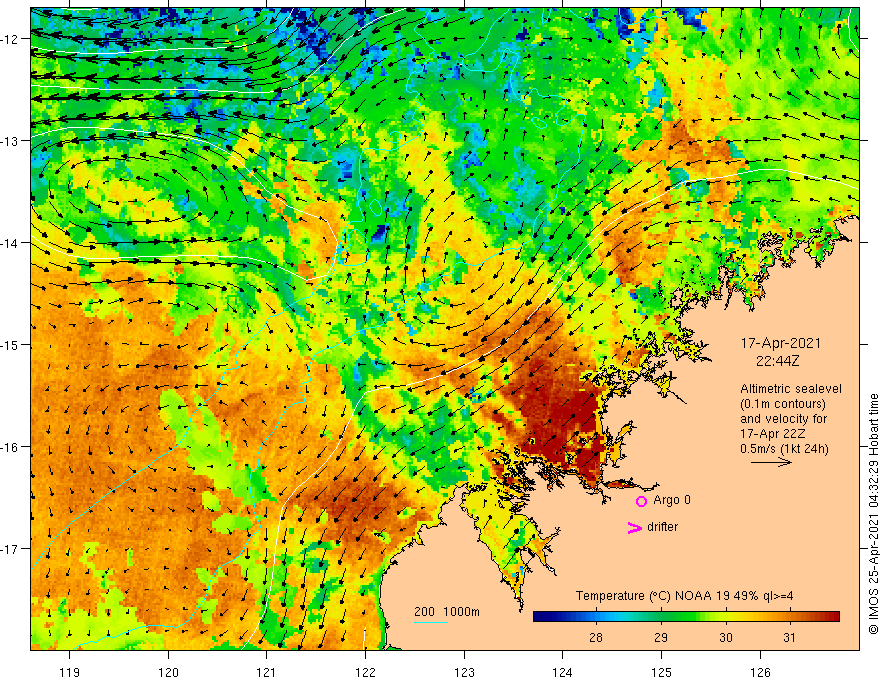Click the cyan 200 1000m depth contour legend line
This screenshot has width=880, height=680.
click(x=430, y=622)
